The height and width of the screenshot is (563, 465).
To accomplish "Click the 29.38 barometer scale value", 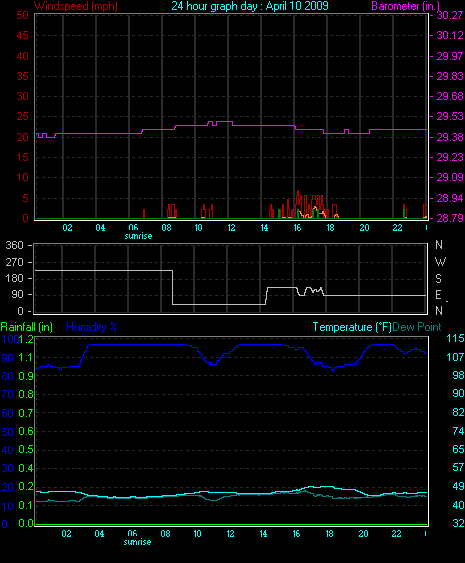I will [450, 137].
